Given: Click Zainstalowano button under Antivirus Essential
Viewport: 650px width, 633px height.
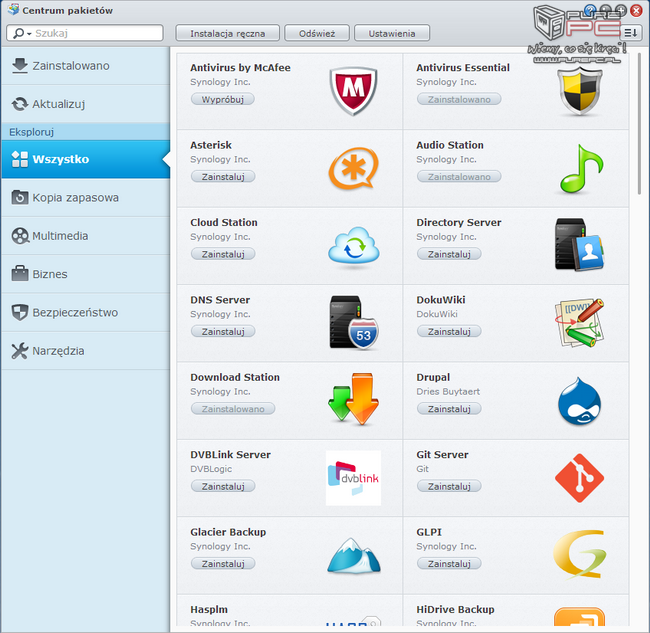Looking at the screenshot, I should tap(459, 99).
